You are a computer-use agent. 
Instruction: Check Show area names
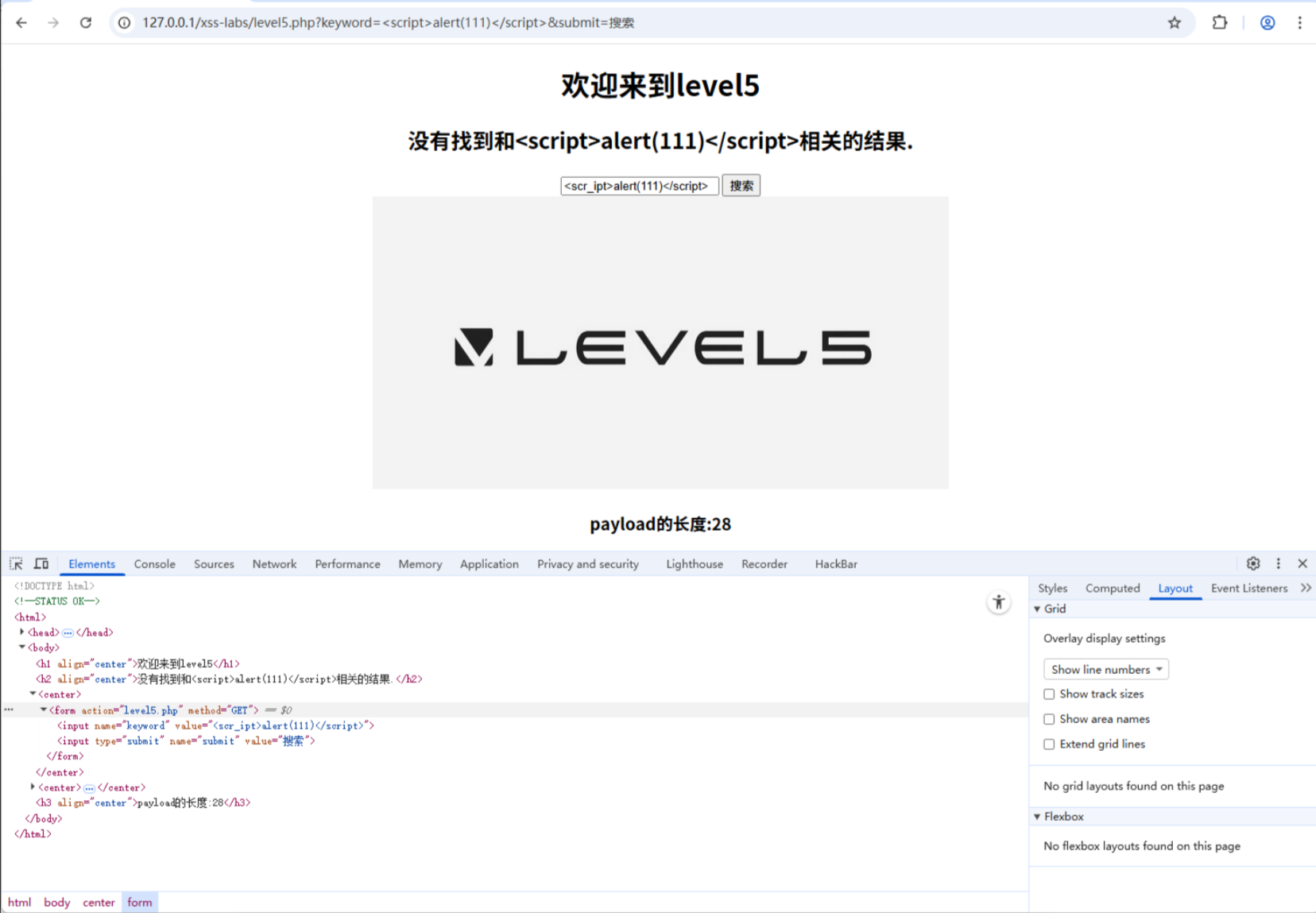(1049, 719)
